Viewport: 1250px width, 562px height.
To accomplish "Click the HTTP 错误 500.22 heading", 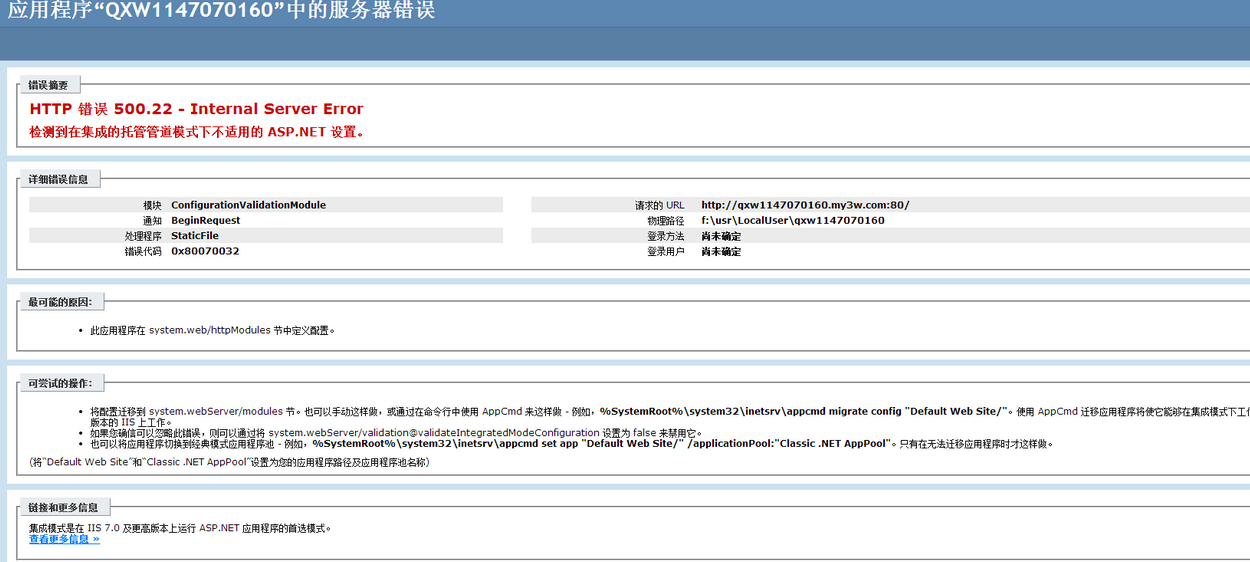I will [x=196, y=109].
